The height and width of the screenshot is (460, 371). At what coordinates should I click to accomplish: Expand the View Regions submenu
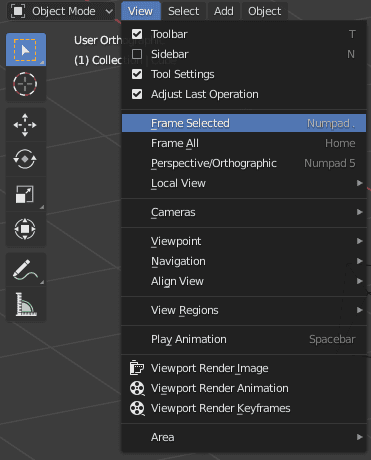[244, 310]
